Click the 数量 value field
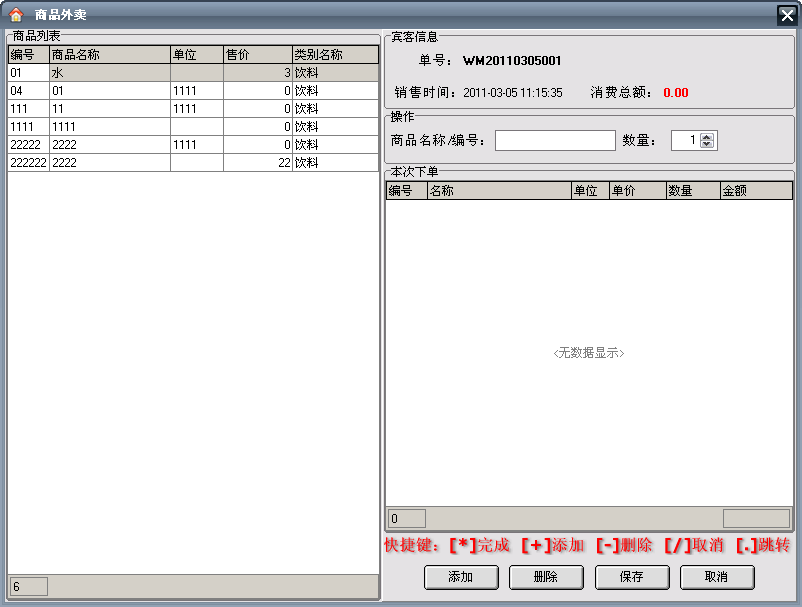Screen dimensions: 802x607 click(685, 140)
